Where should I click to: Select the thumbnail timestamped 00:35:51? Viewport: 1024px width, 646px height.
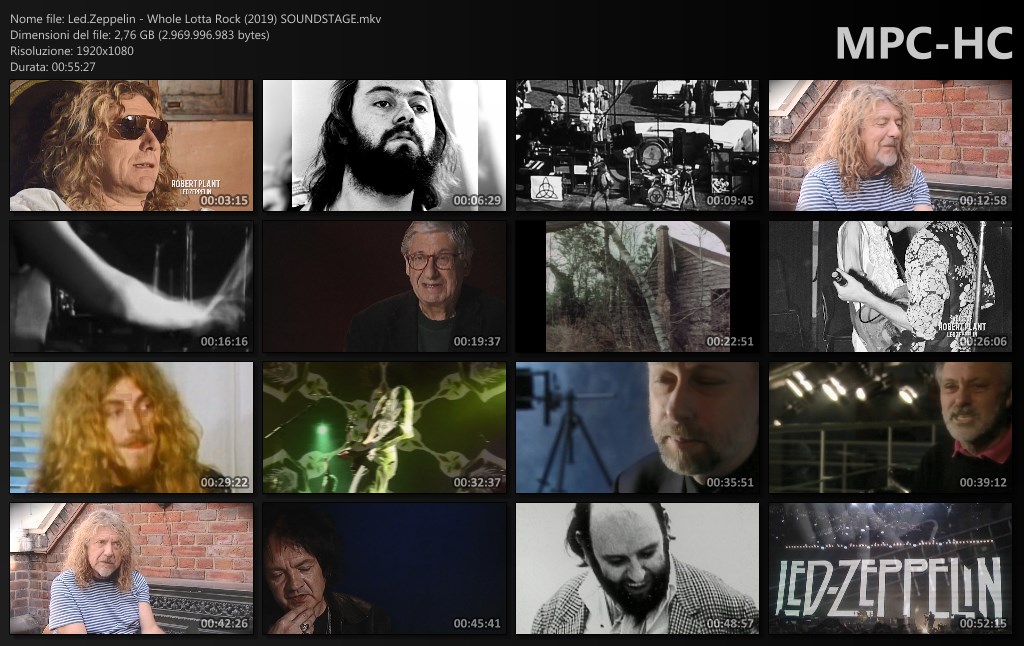tap(637, 427)
